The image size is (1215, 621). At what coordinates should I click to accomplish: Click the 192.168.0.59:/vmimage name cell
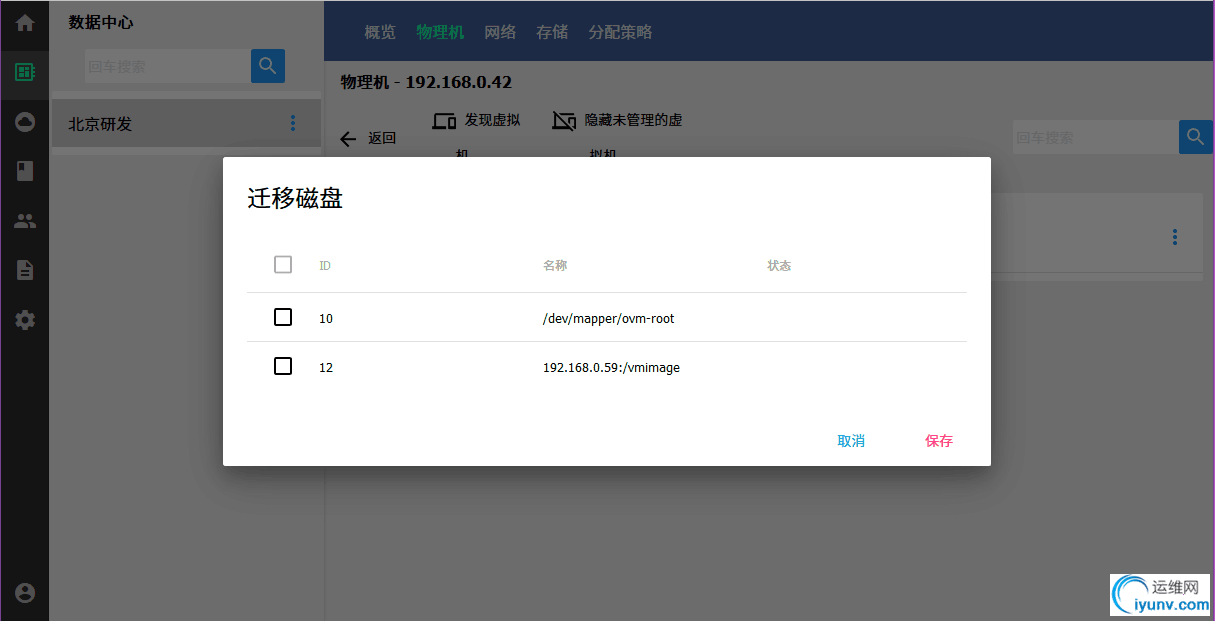[611, 368]
